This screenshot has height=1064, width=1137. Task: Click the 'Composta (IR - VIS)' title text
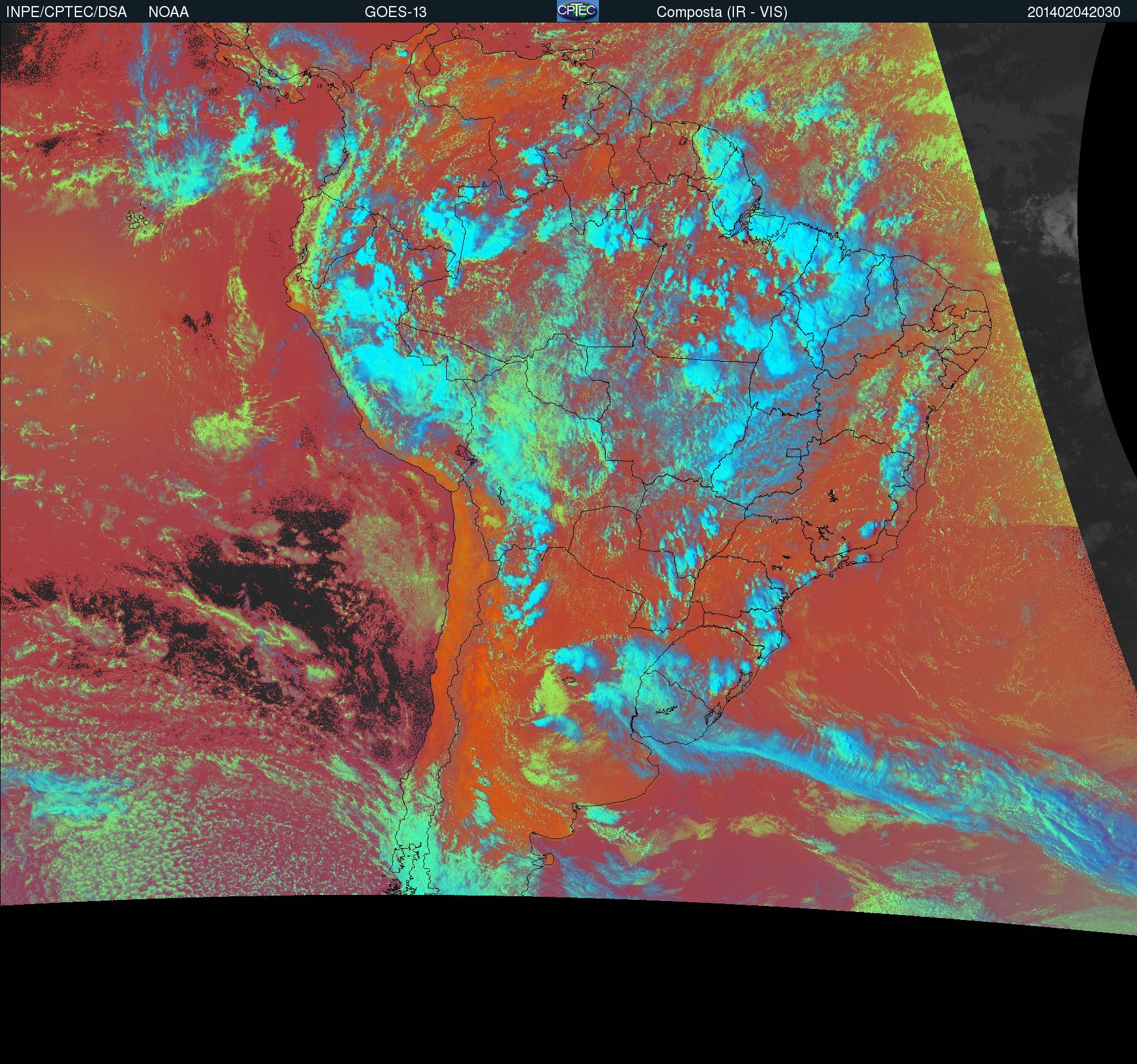point(722,12)
